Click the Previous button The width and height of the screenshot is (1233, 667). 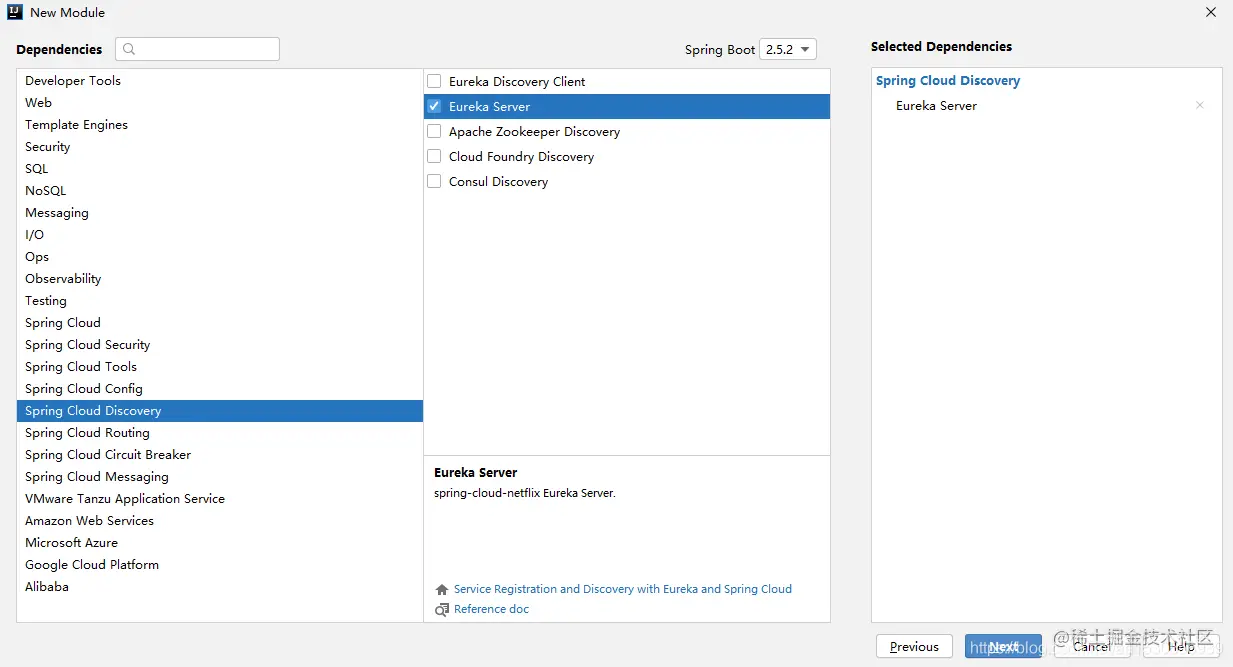914,646
